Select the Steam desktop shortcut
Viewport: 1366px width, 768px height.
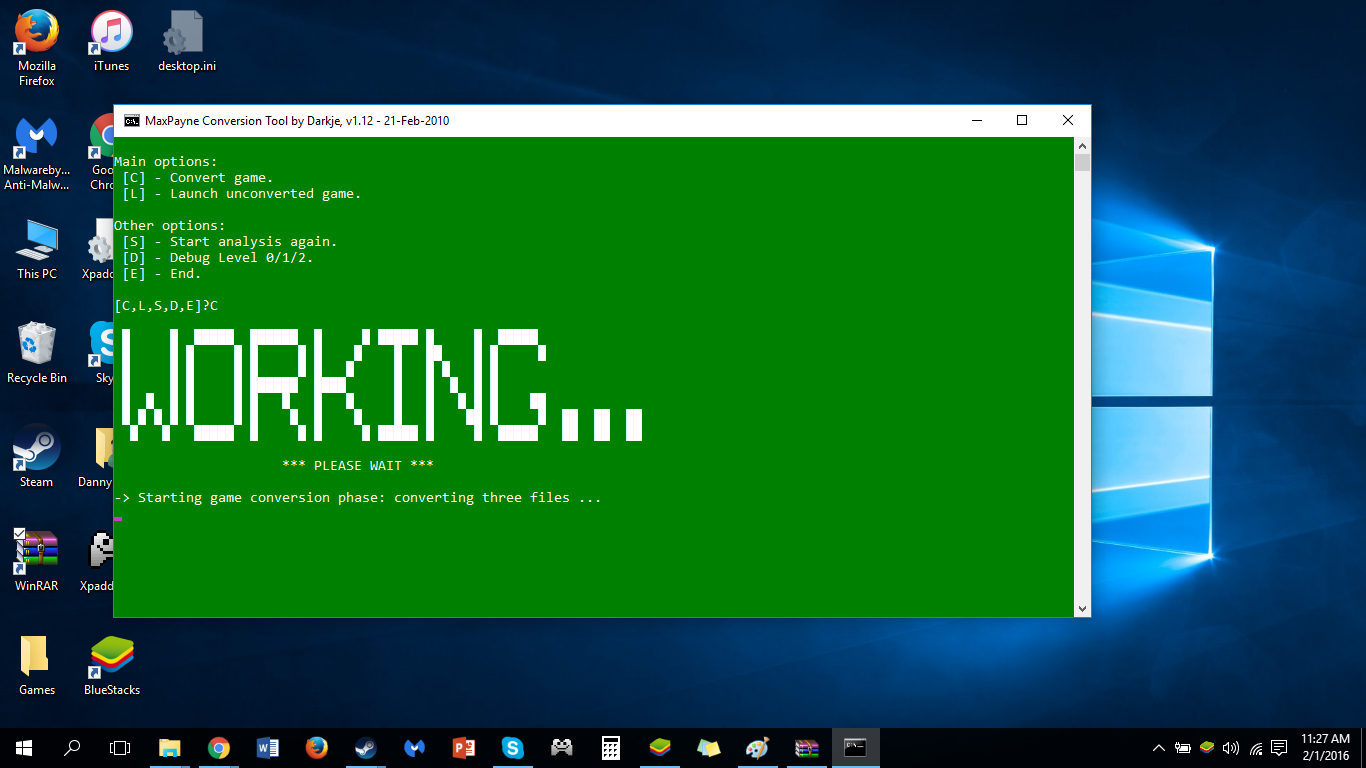point(37,458)
